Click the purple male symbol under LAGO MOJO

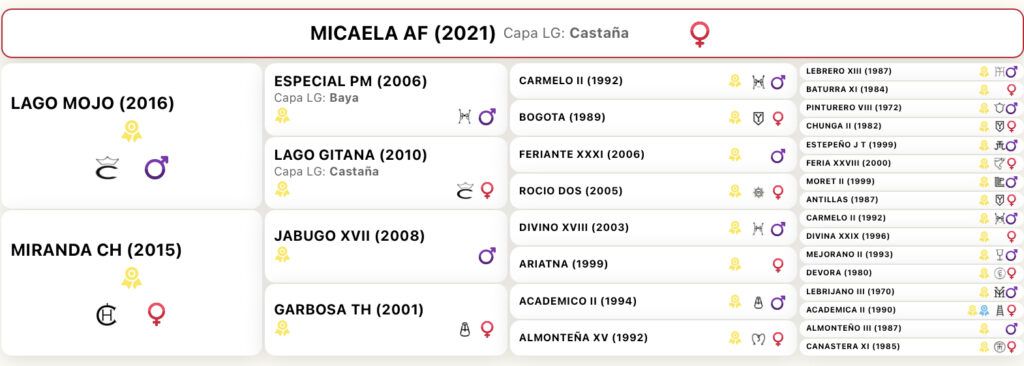coord(156,168)
